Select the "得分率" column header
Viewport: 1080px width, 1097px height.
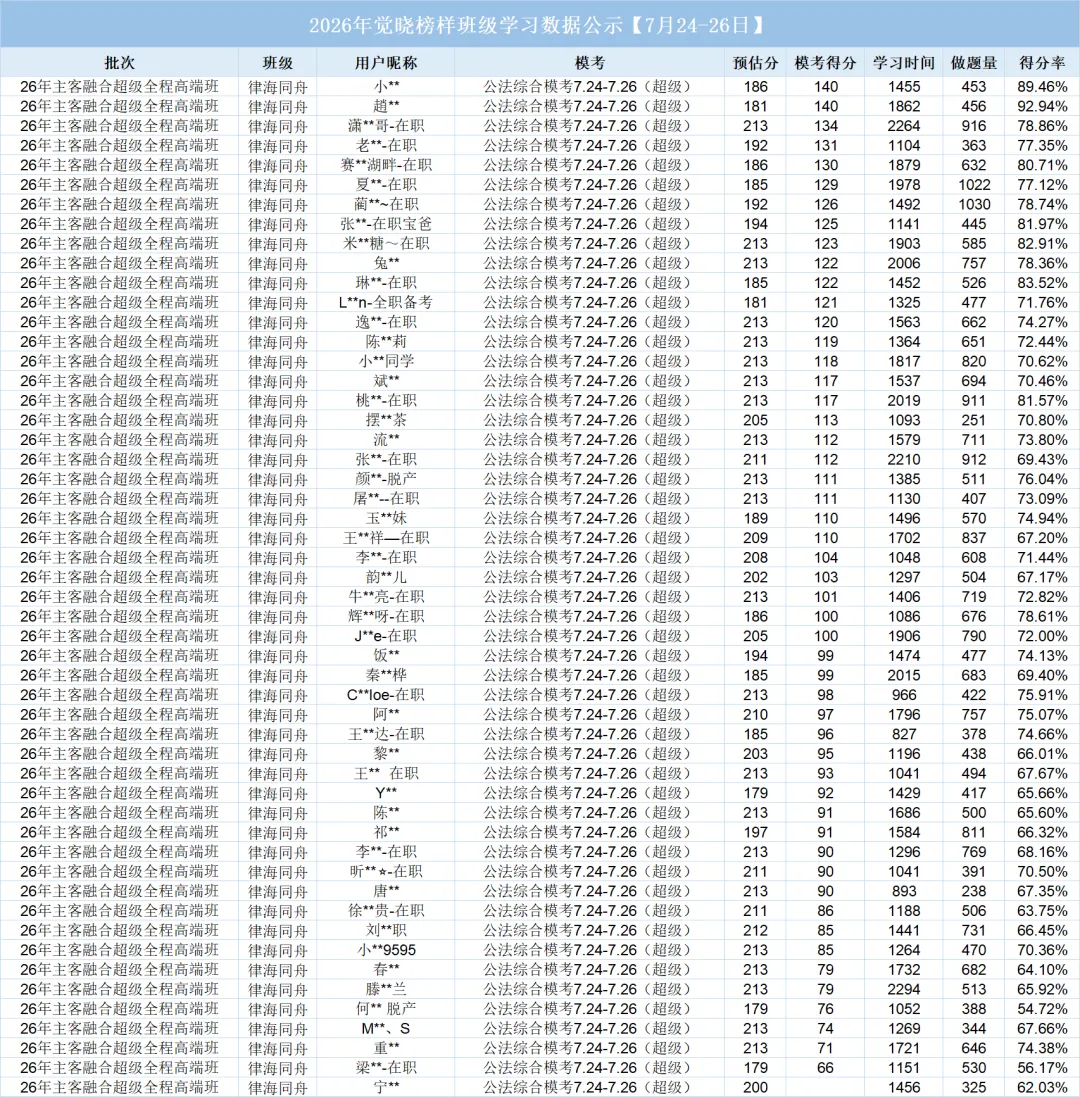pyautogui.click(x=1042, y=63)
